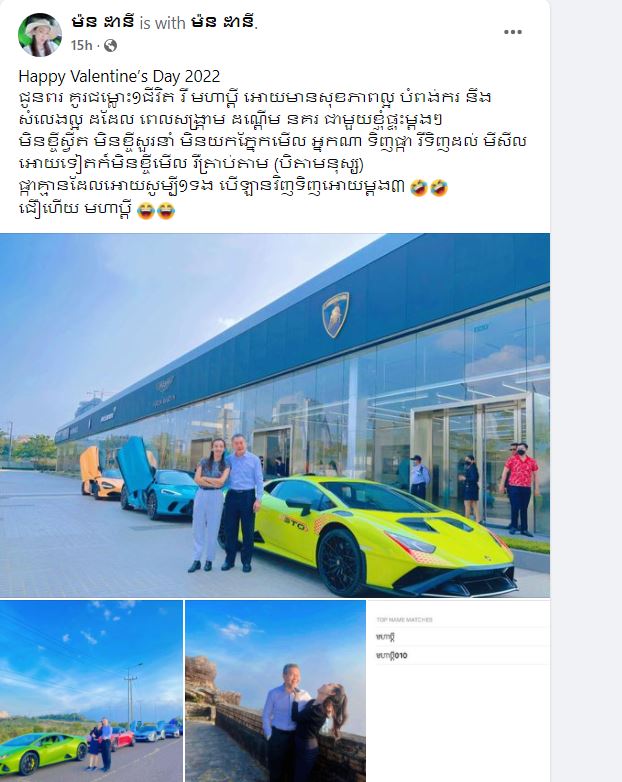Viewport: 622px width, 782px height.
Task: Click the globe public privacy icon
Action: (110, 46)
